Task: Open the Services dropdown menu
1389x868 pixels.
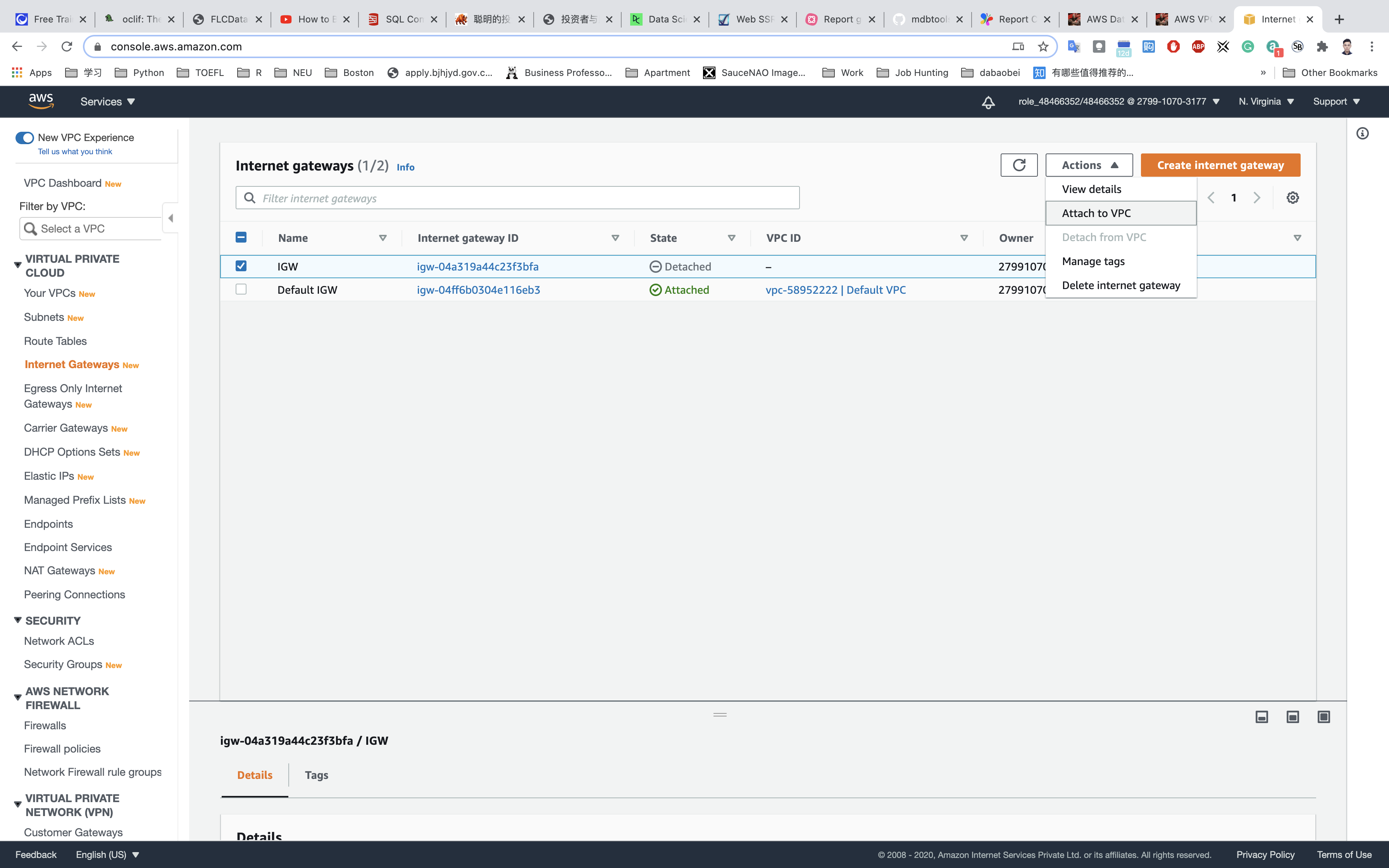Action: (x=107, y=102)
